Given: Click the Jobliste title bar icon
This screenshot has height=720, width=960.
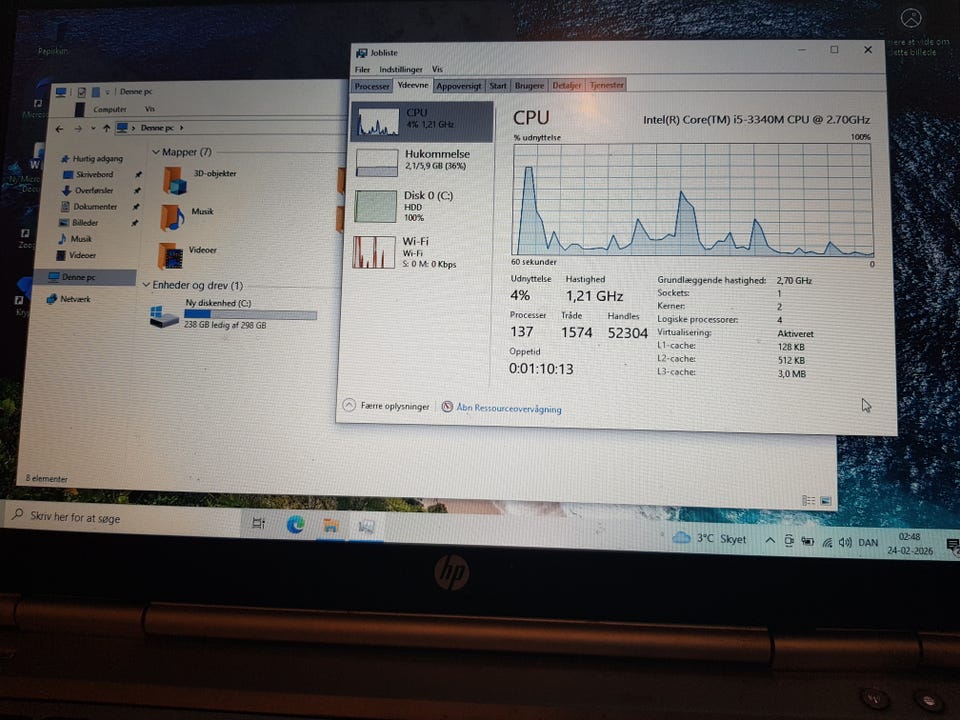Looking at the screenshot, I should point(362,53).
